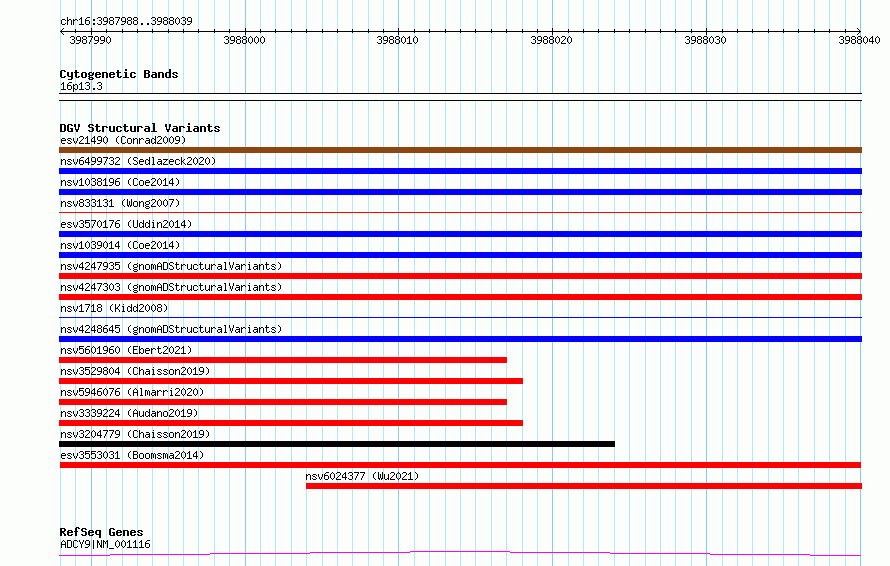Click red bar under nsv3529804
890x566 pixels.
pyautogui.click(x=291, y=381)
